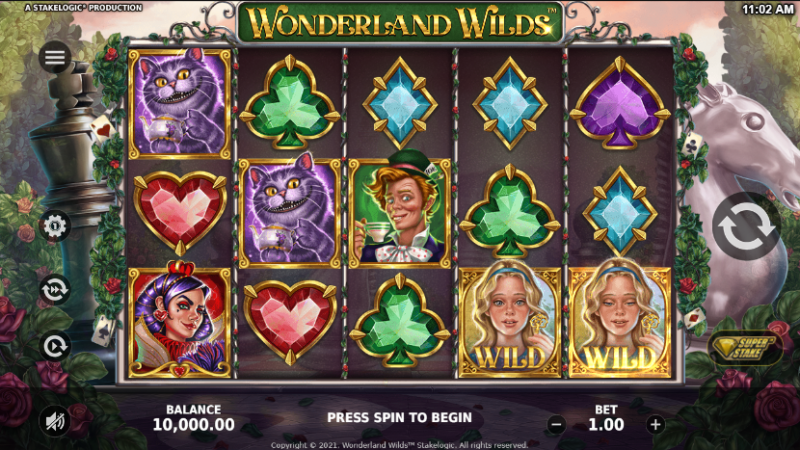800x450 pixels.
Task: Click the Cheshire Cat symbol on reel one
Action: pos(180,103)
